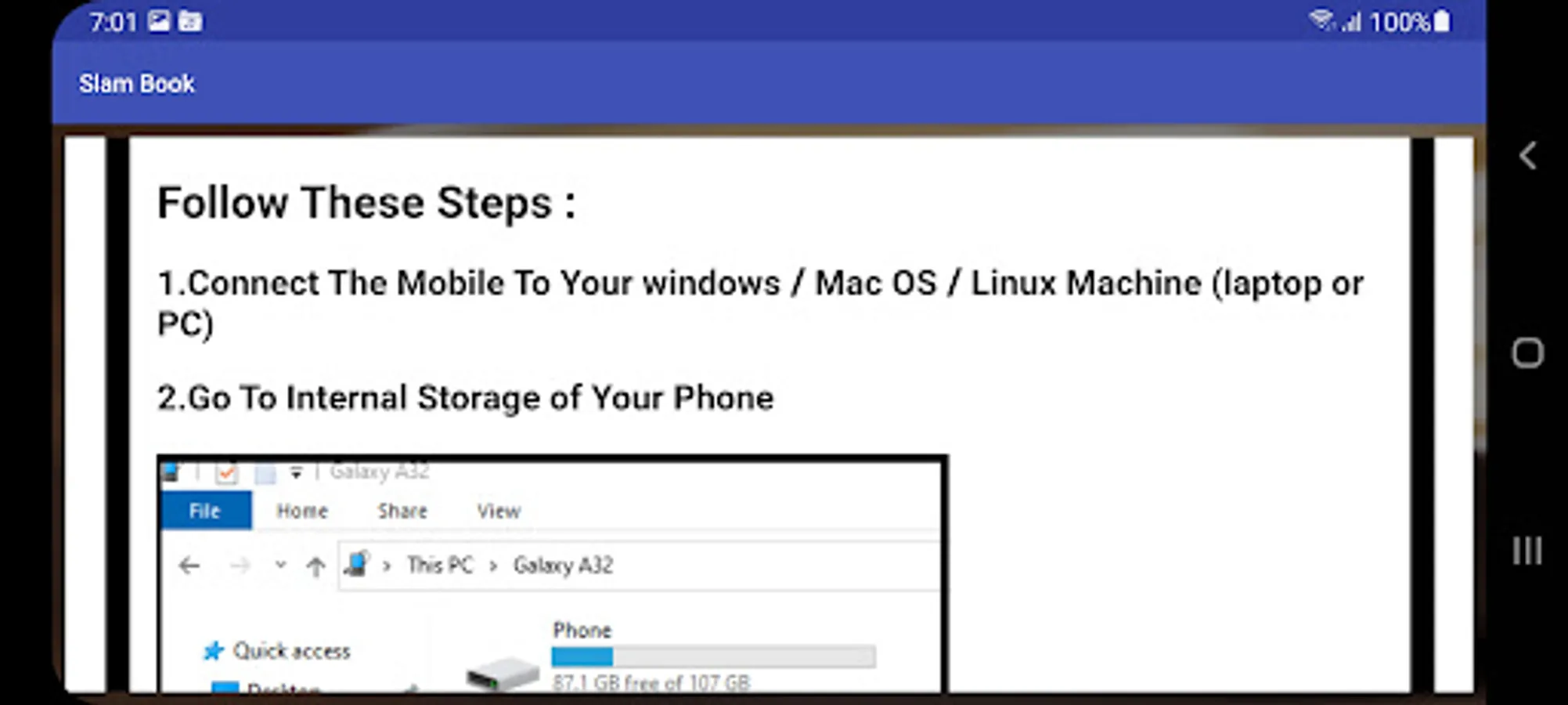Switch to the View ribbon tab
The width and height of the screenshot is (1568, 705).
pos(499,511)
